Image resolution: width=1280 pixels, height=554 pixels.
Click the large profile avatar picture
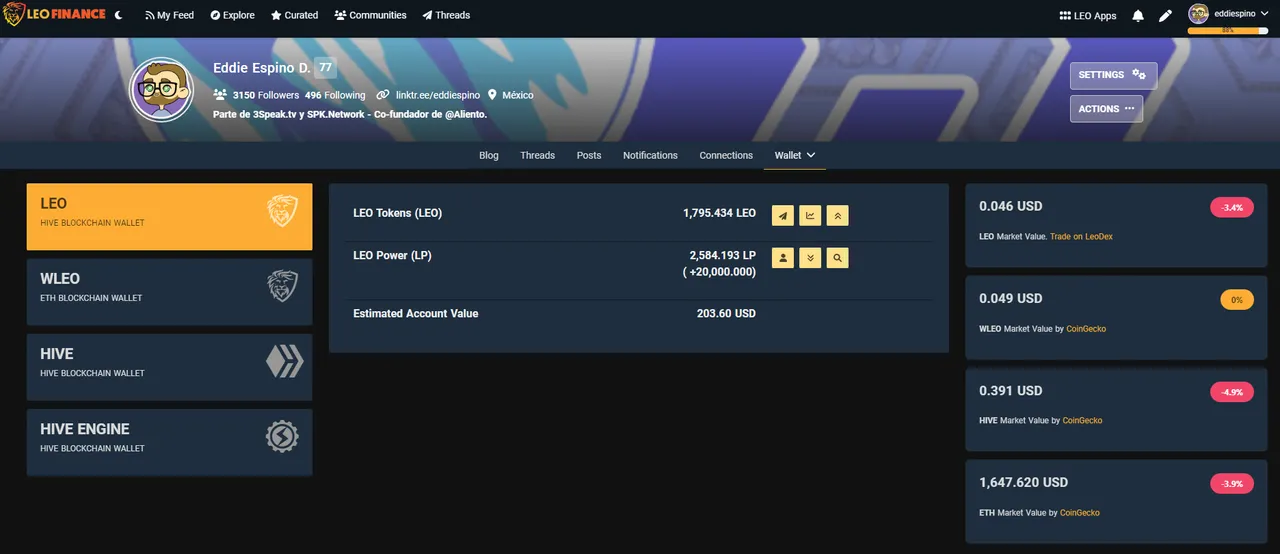161,89
